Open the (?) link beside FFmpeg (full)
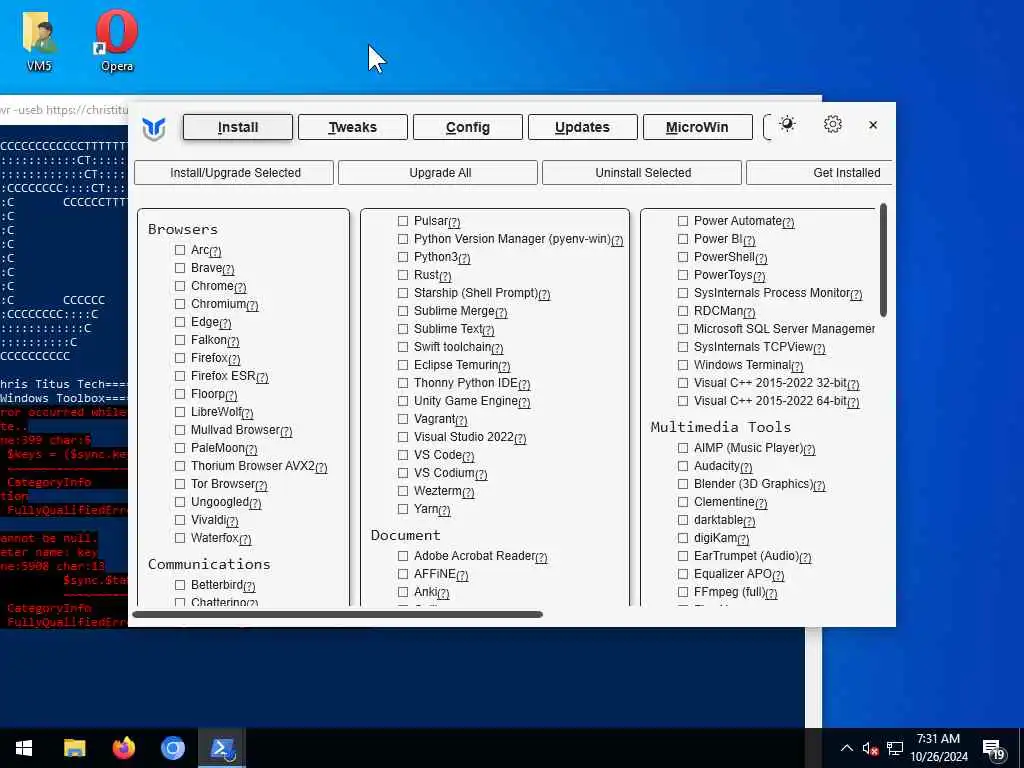1024x768 pixels. 771,594
